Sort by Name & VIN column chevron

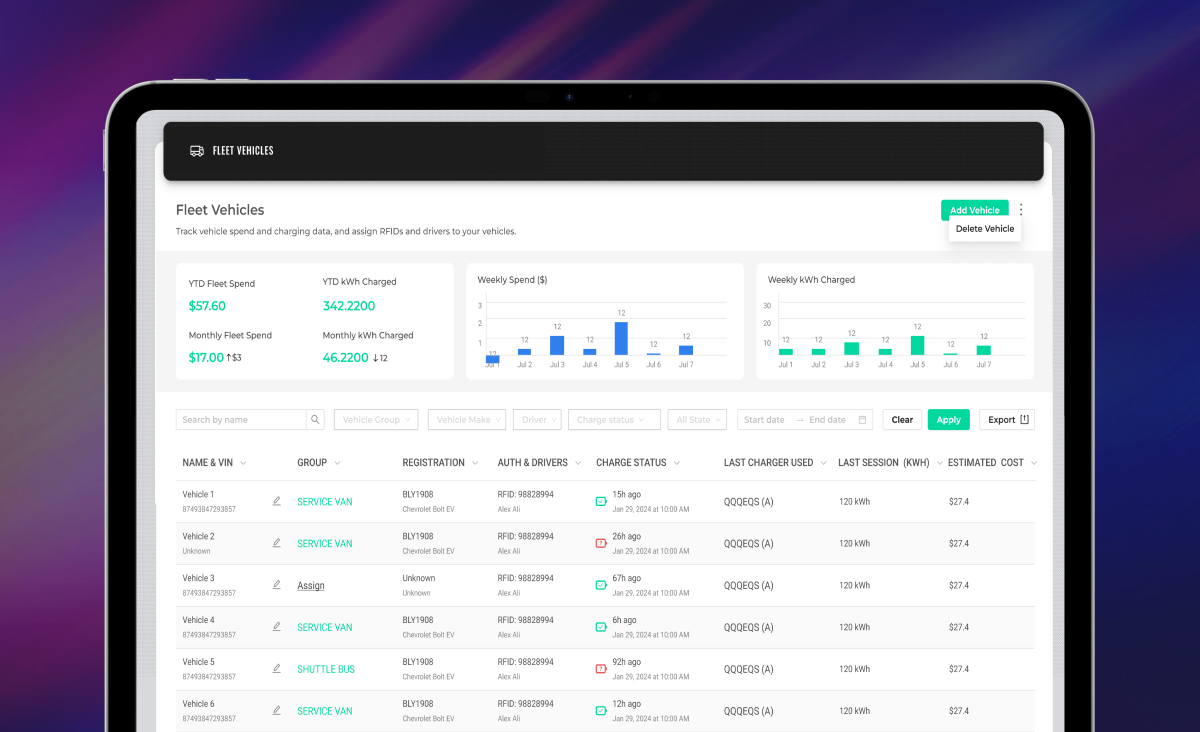coord(244,463)
